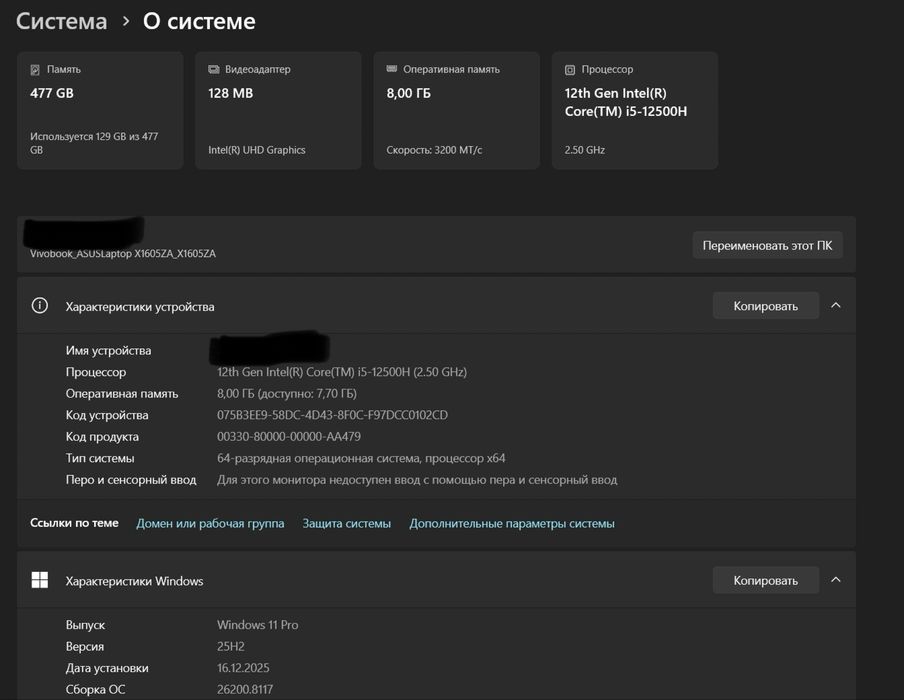Select processor text in device specs
The image size is (904, 700).
point(342,372)
